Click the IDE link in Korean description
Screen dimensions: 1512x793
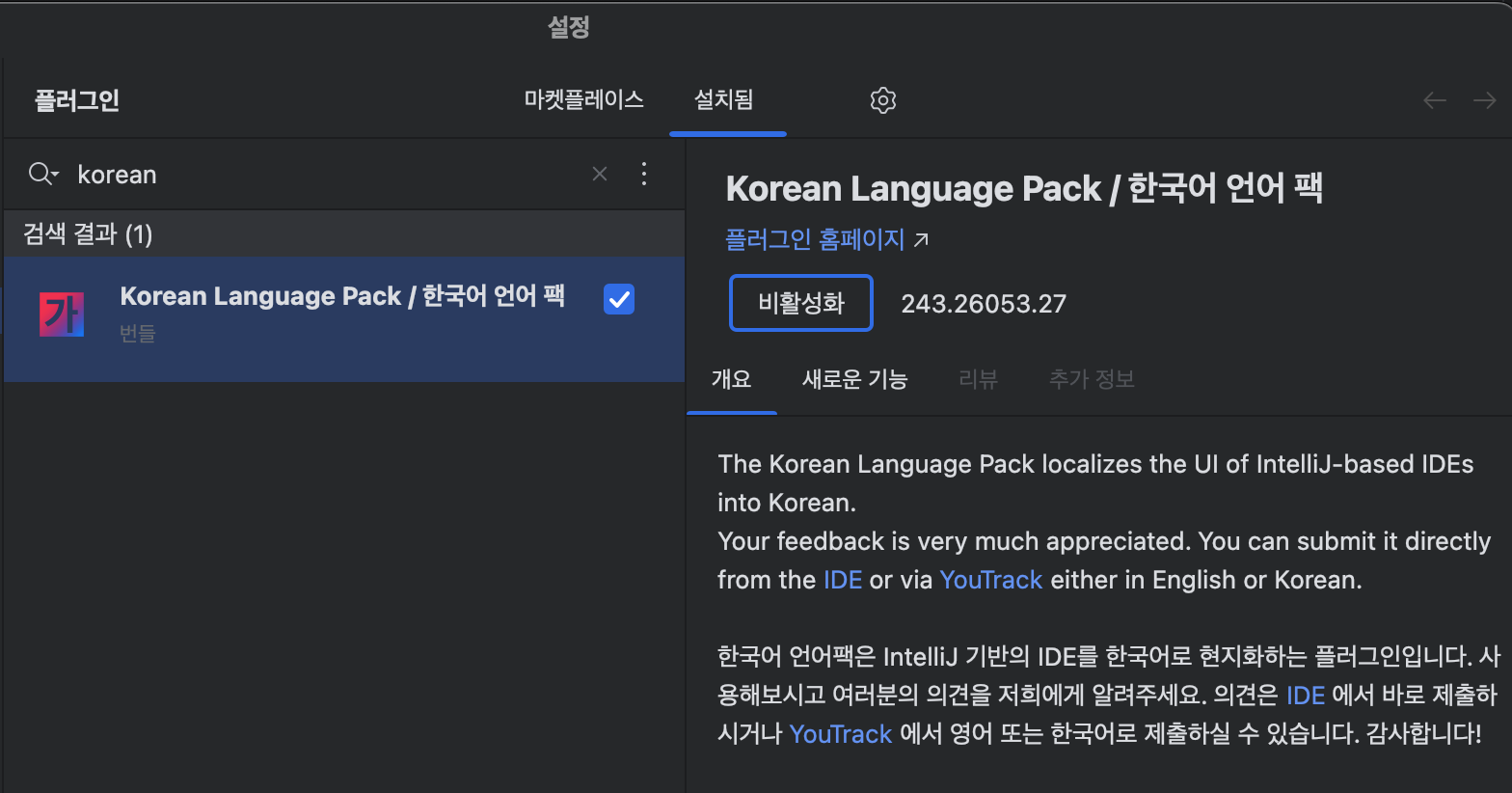tap(1306, 696)
